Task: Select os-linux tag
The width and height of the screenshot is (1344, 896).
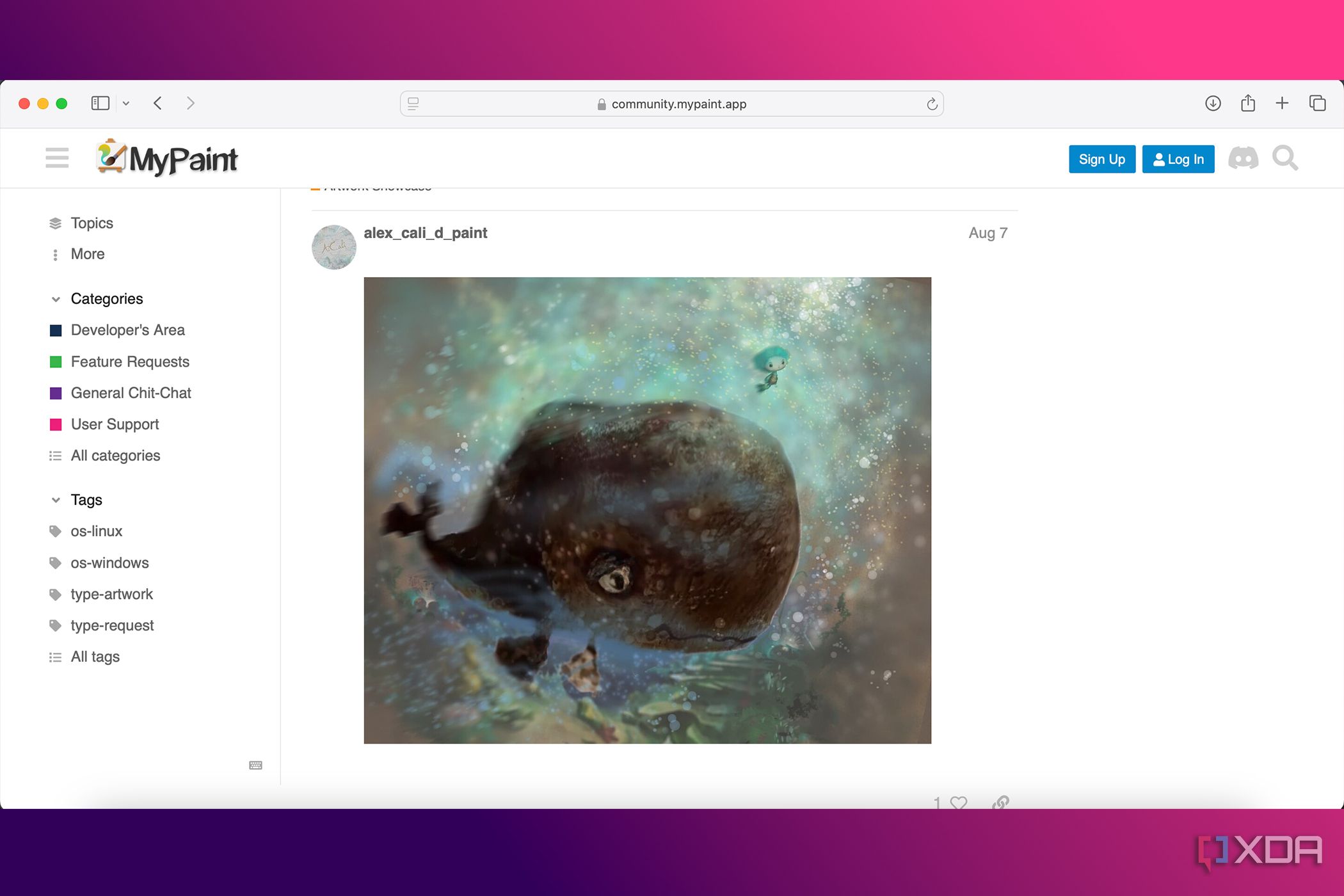Action: (x=86, y=531)
